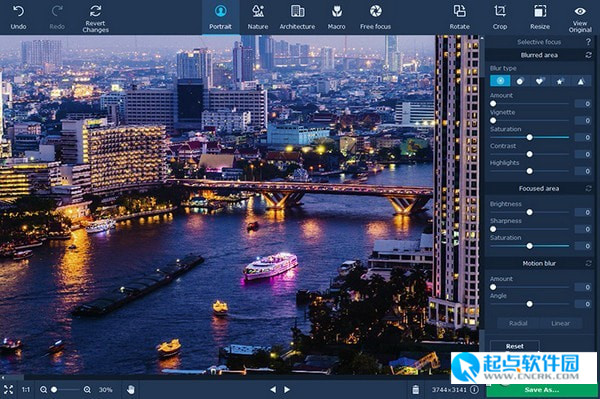This screenshot has height=399, width=600.
Task: Set zoom to 1:1 actual size
Action: point(26,390)
